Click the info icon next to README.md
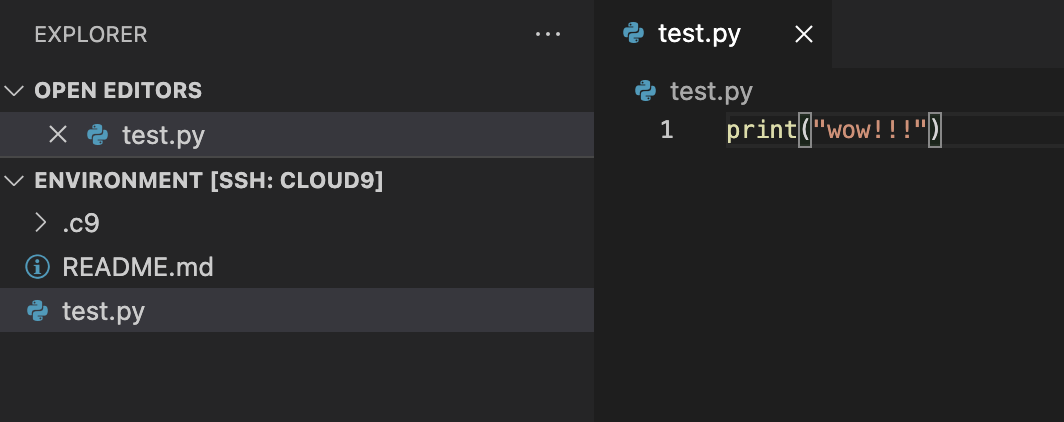Image resolution: width=1064 pixels, height=422 pixels. click(x=37, y=267)
